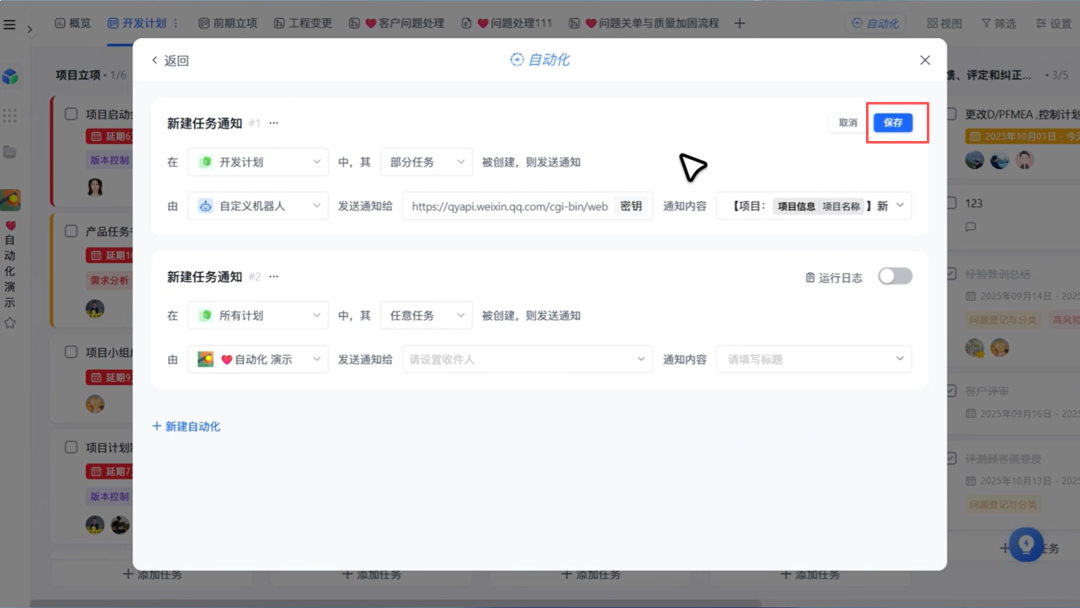
Task: Switch to the 开发计划 tab
Action: (137, 23)
